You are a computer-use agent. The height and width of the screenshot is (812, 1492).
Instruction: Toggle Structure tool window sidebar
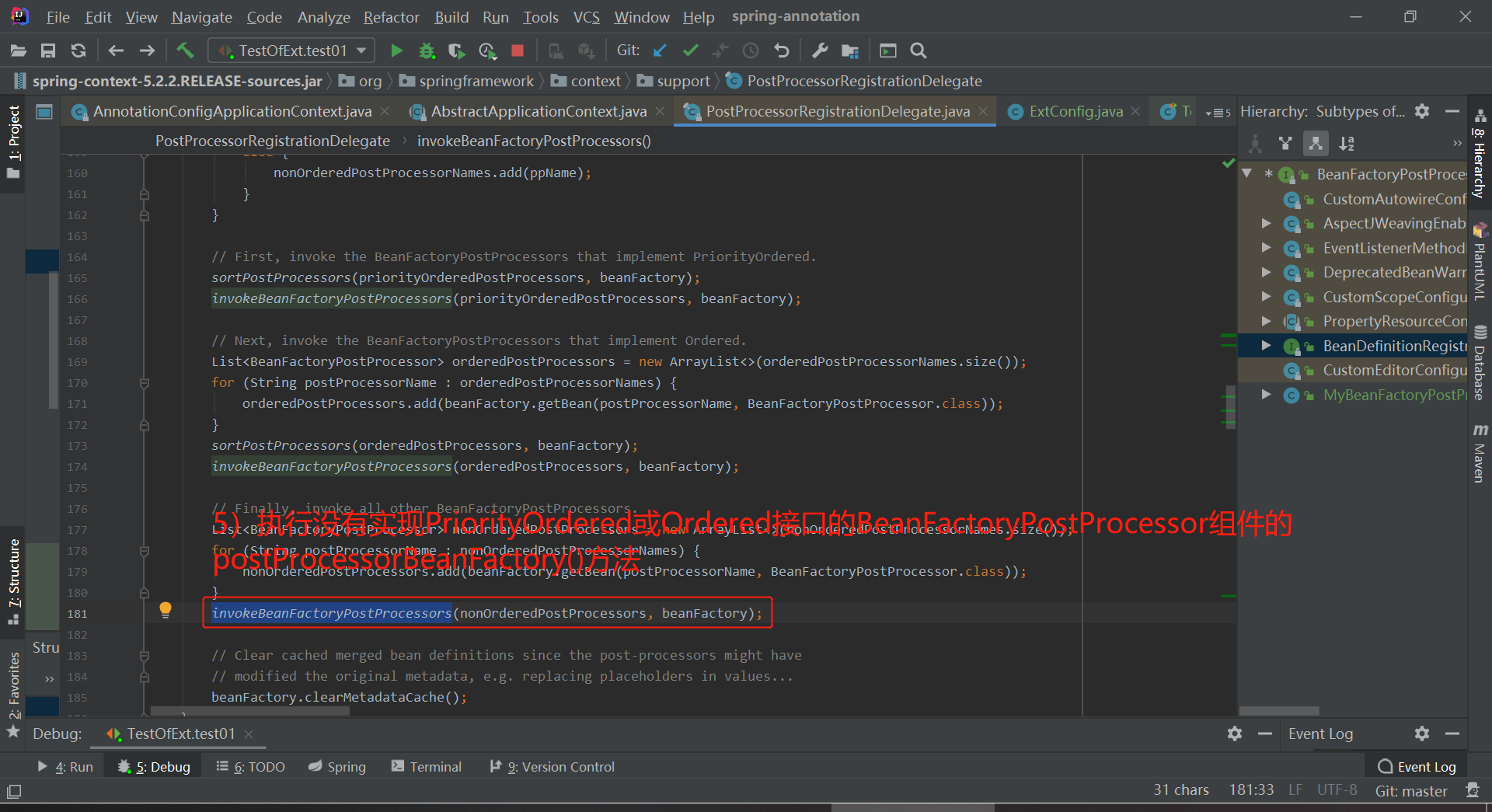coord(13,581)
